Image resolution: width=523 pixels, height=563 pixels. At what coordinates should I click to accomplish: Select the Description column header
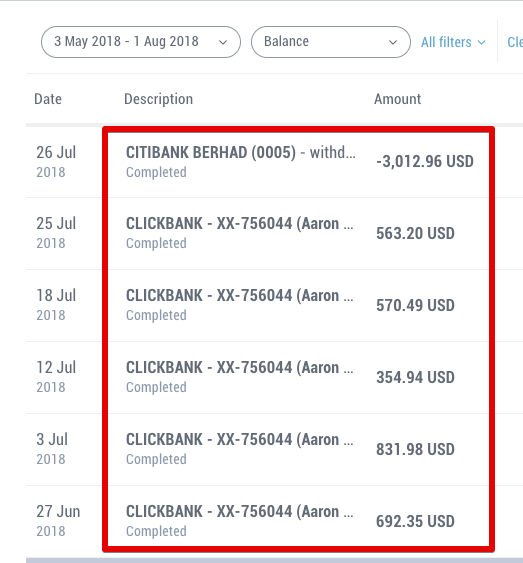(x=158, y=99)
